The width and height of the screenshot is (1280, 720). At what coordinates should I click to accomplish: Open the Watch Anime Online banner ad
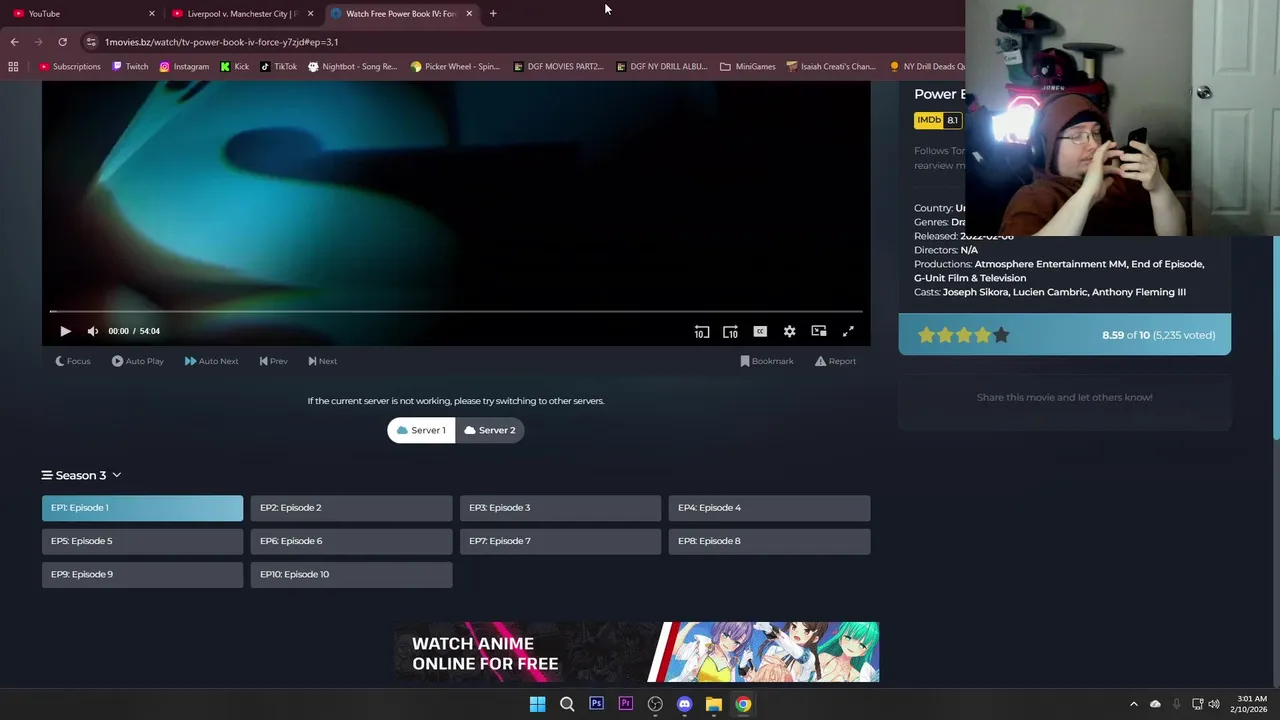[x=636, y=652]
